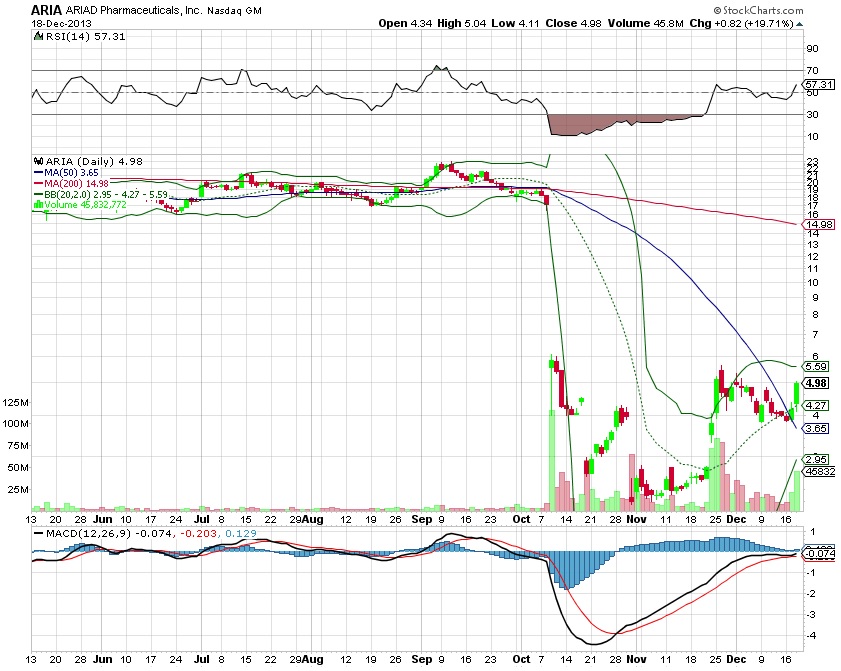Viewport: 841px width, 671px height.
Task: Click the 14.98 MA(200) price tag
Action: [818, 224]
